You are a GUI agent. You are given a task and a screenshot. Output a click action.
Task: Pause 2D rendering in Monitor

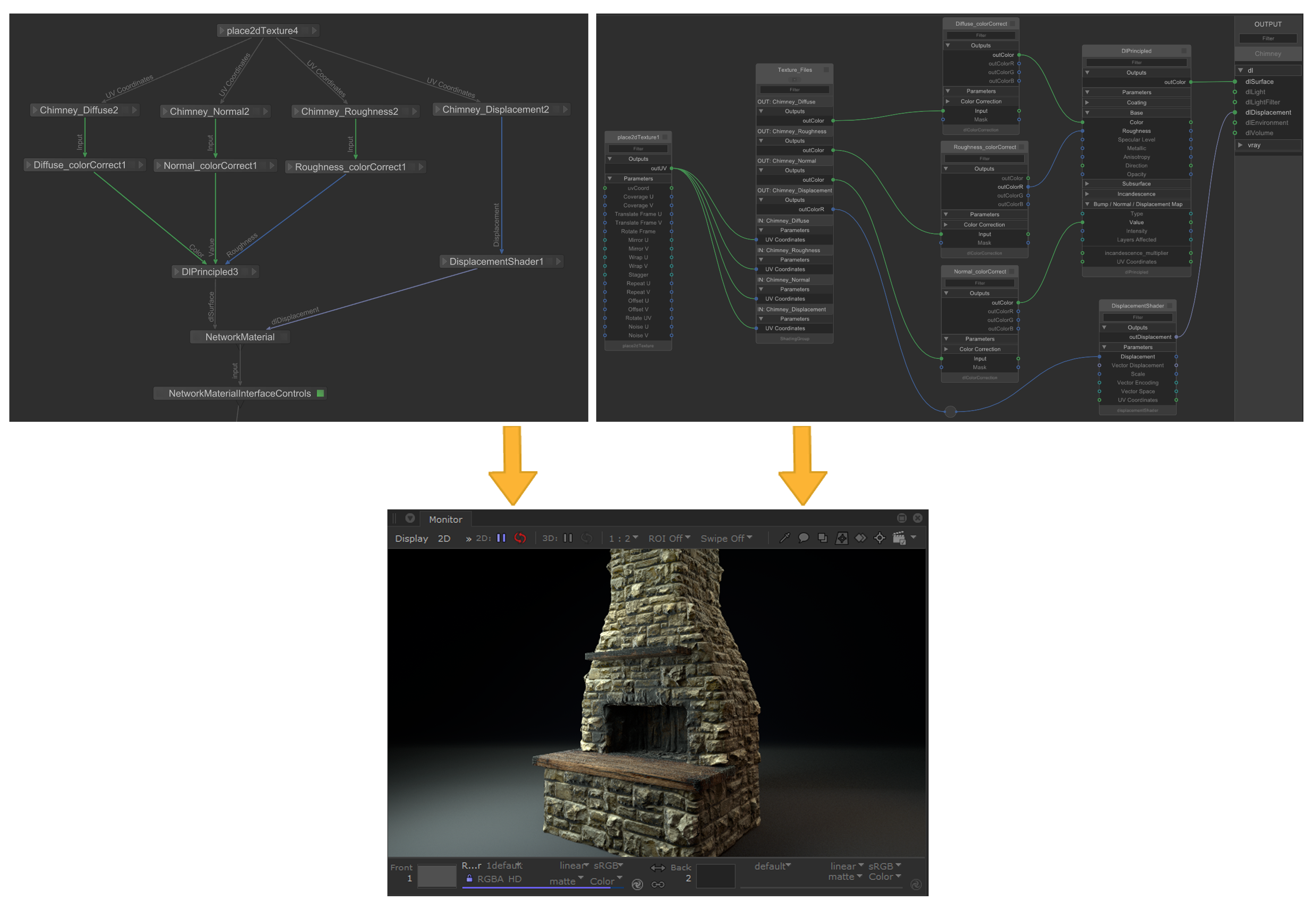(501, 538)
